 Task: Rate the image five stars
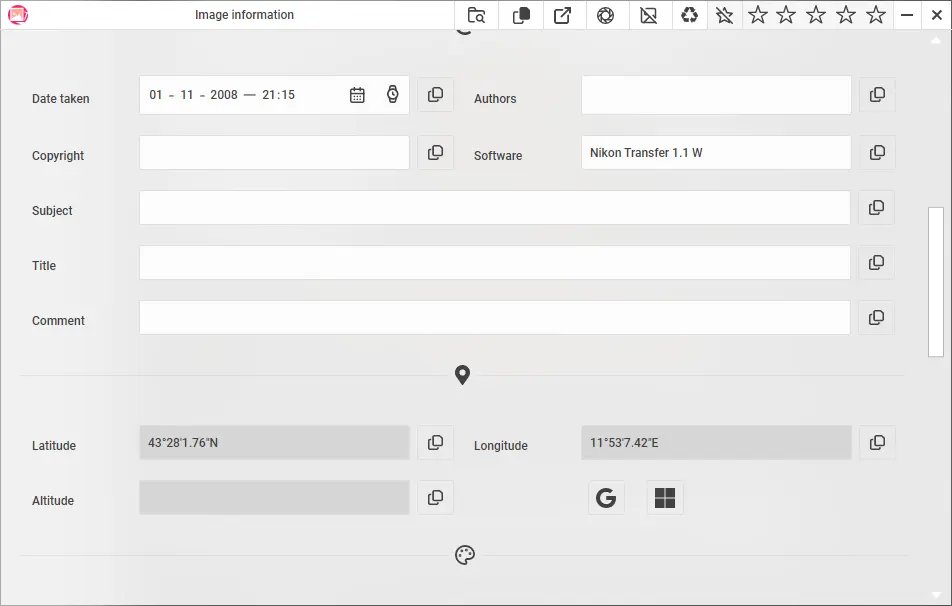pyautogui.click(x=875, y=15)
